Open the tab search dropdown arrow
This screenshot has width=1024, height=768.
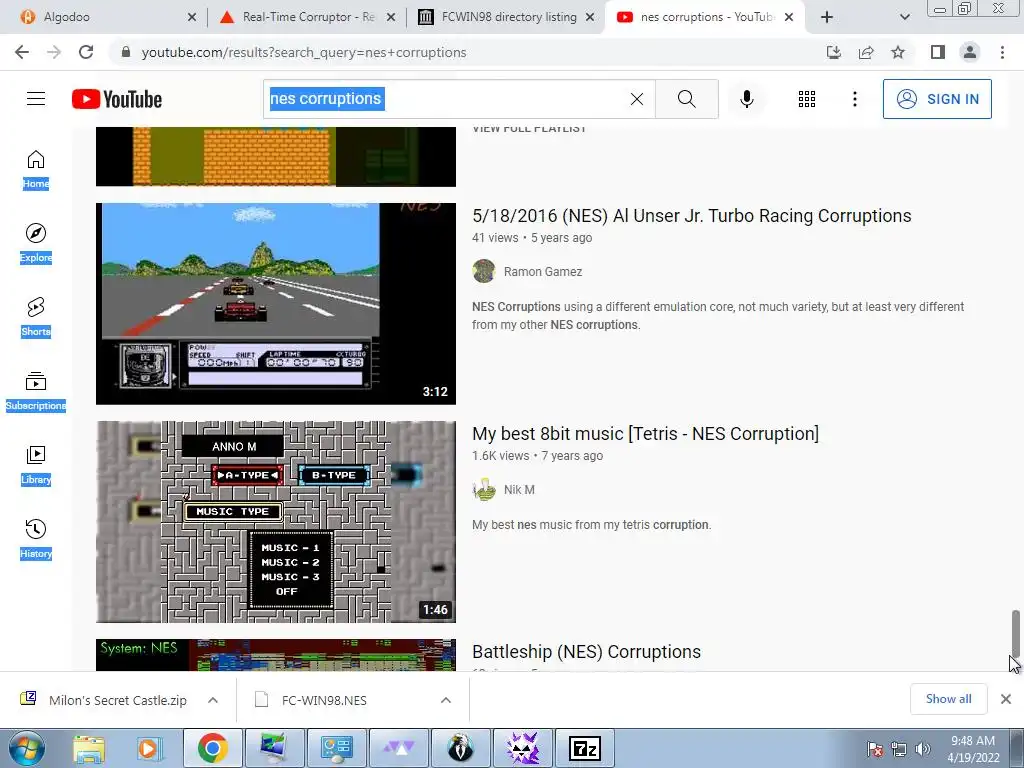pos(904,17)
